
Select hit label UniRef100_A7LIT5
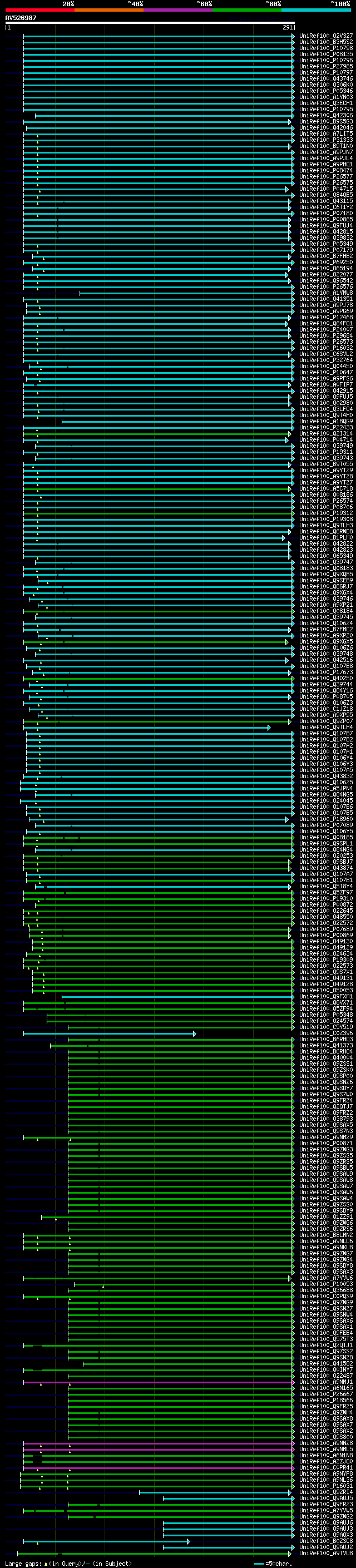coord(326,134)
